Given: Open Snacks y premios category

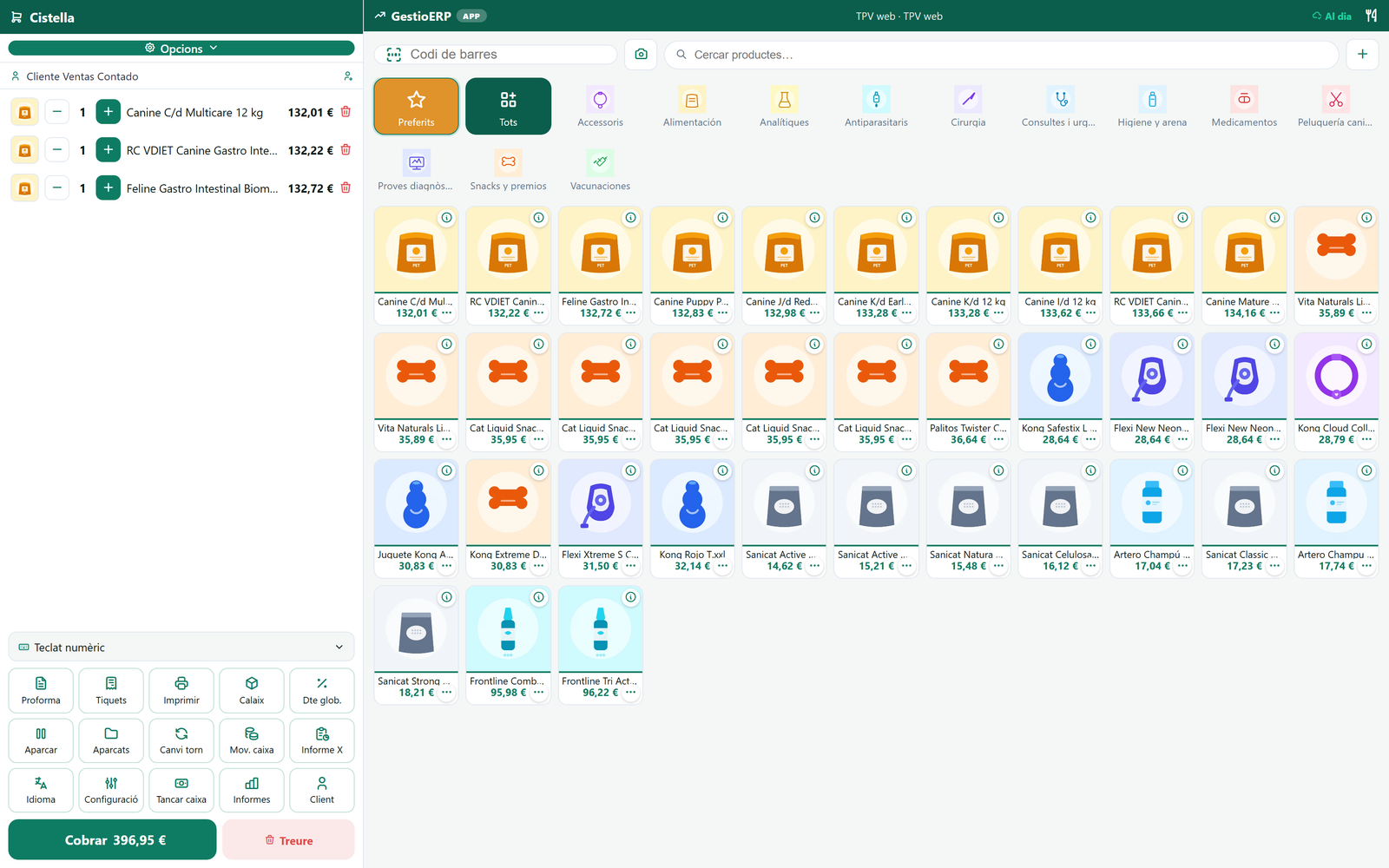Looking at the screenshot, I should (x=509, y=170).
